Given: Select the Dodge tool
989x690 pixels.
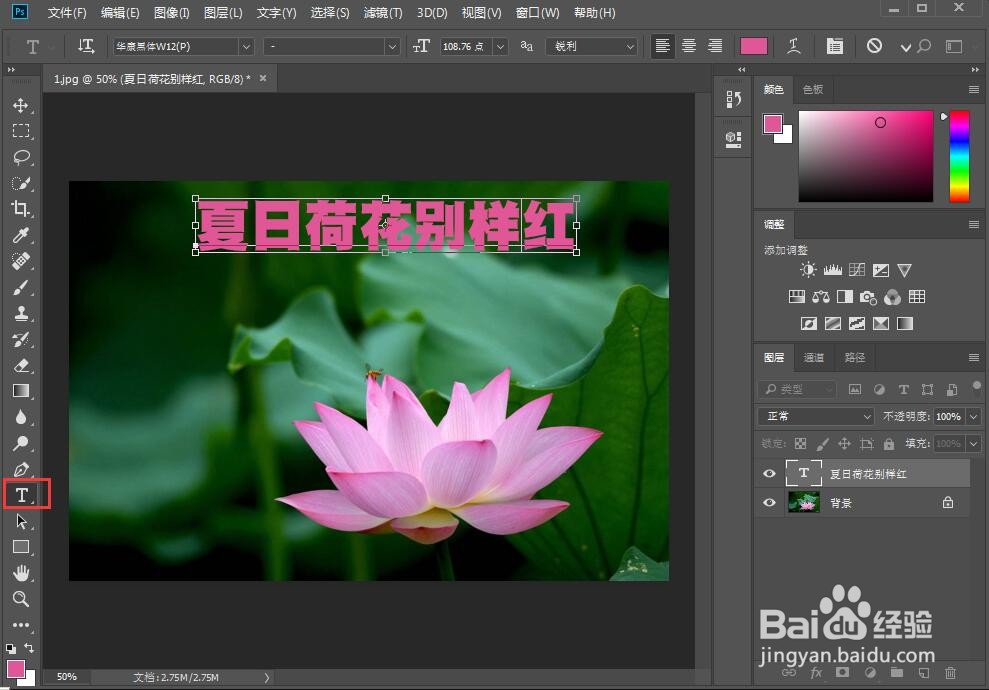Looking at the screenshot, I should pyautogui.click(x=21, y=443).
